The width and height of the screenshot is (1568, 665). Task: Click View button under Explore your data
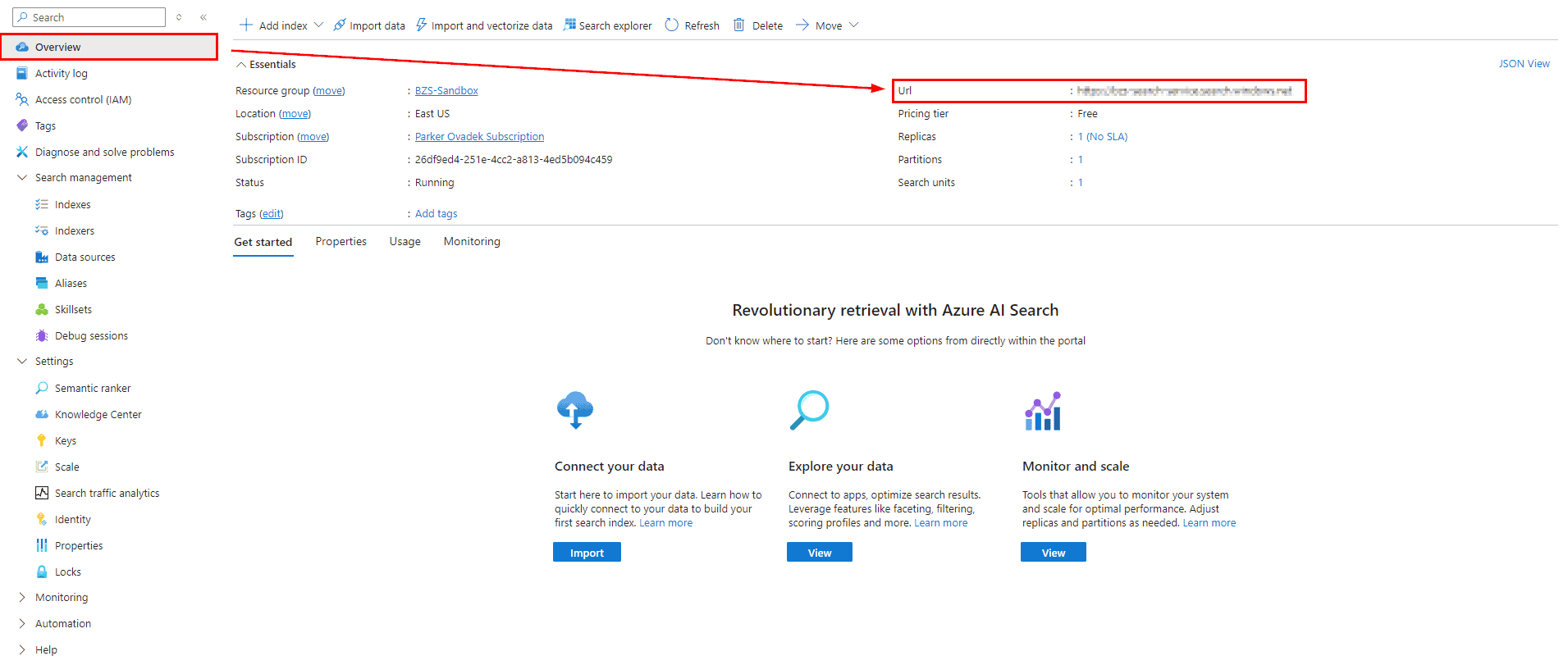820,553
